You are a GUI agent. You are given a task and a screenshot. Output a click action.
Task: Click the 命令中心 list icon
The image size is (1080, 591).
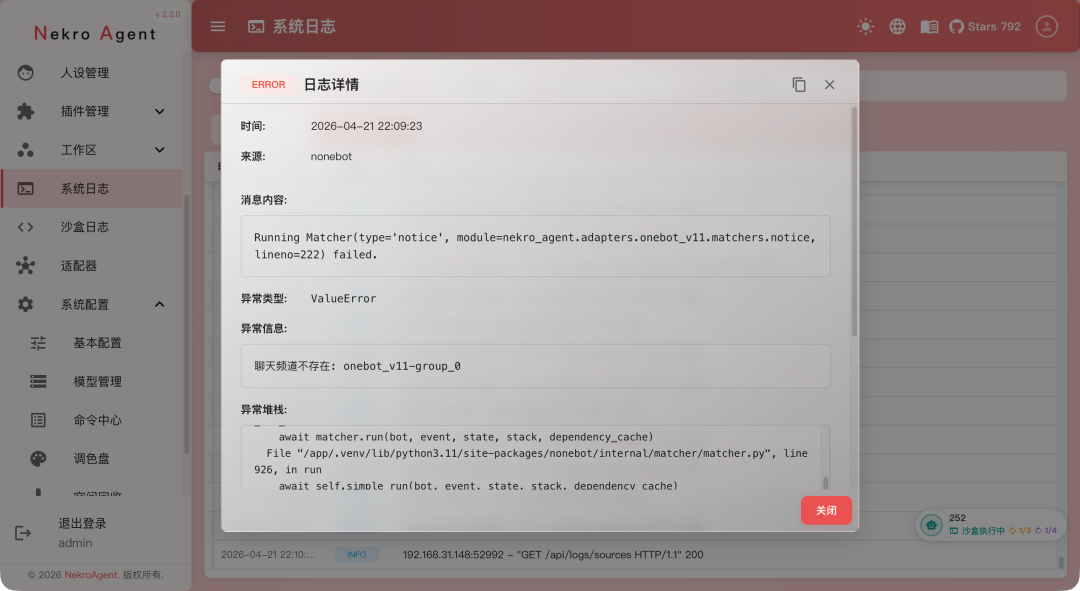[x=38, y=419]
